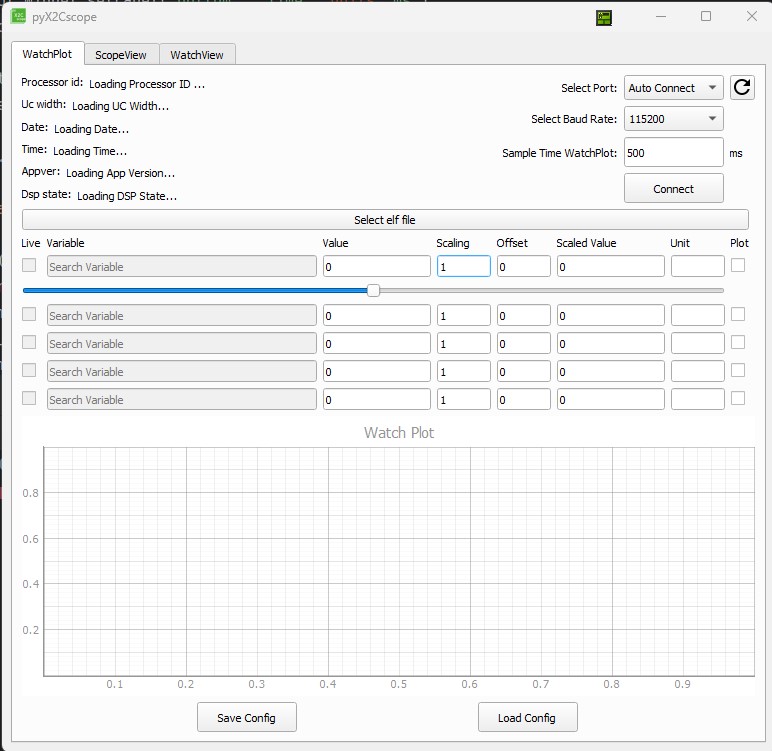Tick the Plot checkbox in second variable row
The height and width of the screenshot is (751, 772).
click(738, 314)
